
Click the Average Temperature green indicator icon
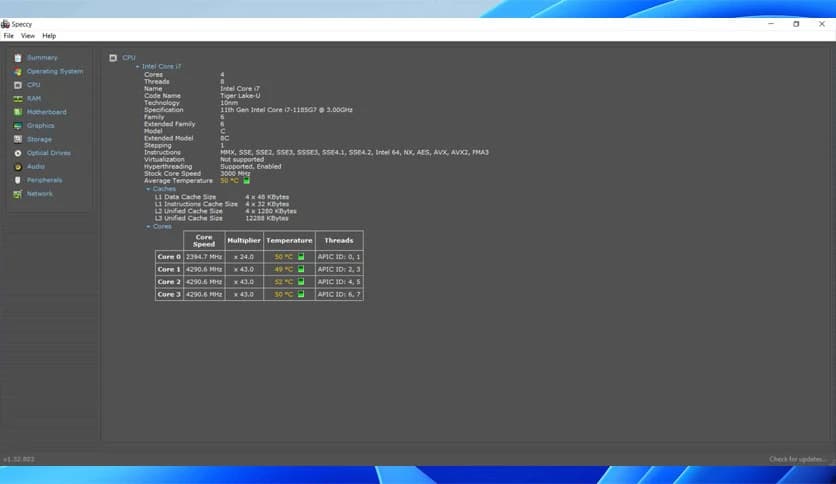pyautogui.click(x=246, y=181)
